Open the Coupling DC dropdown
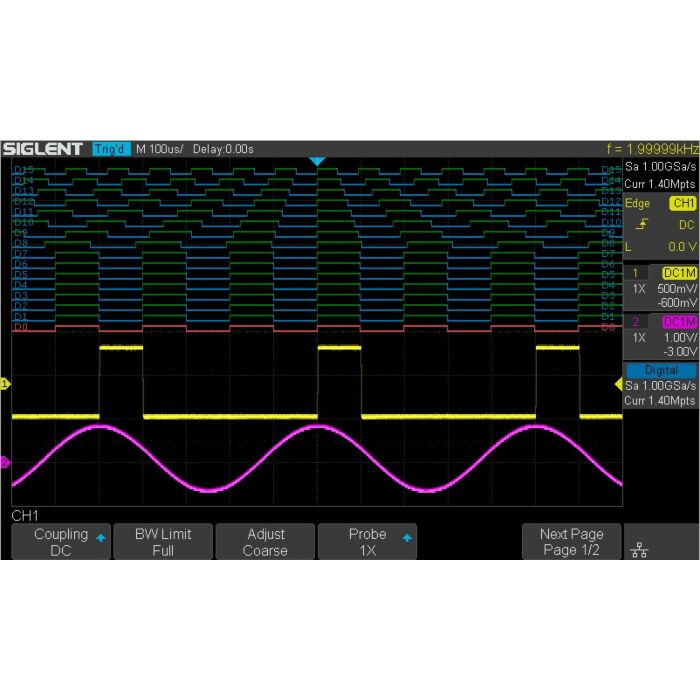The height and width of the screenshot is (700, 700). 61,542
